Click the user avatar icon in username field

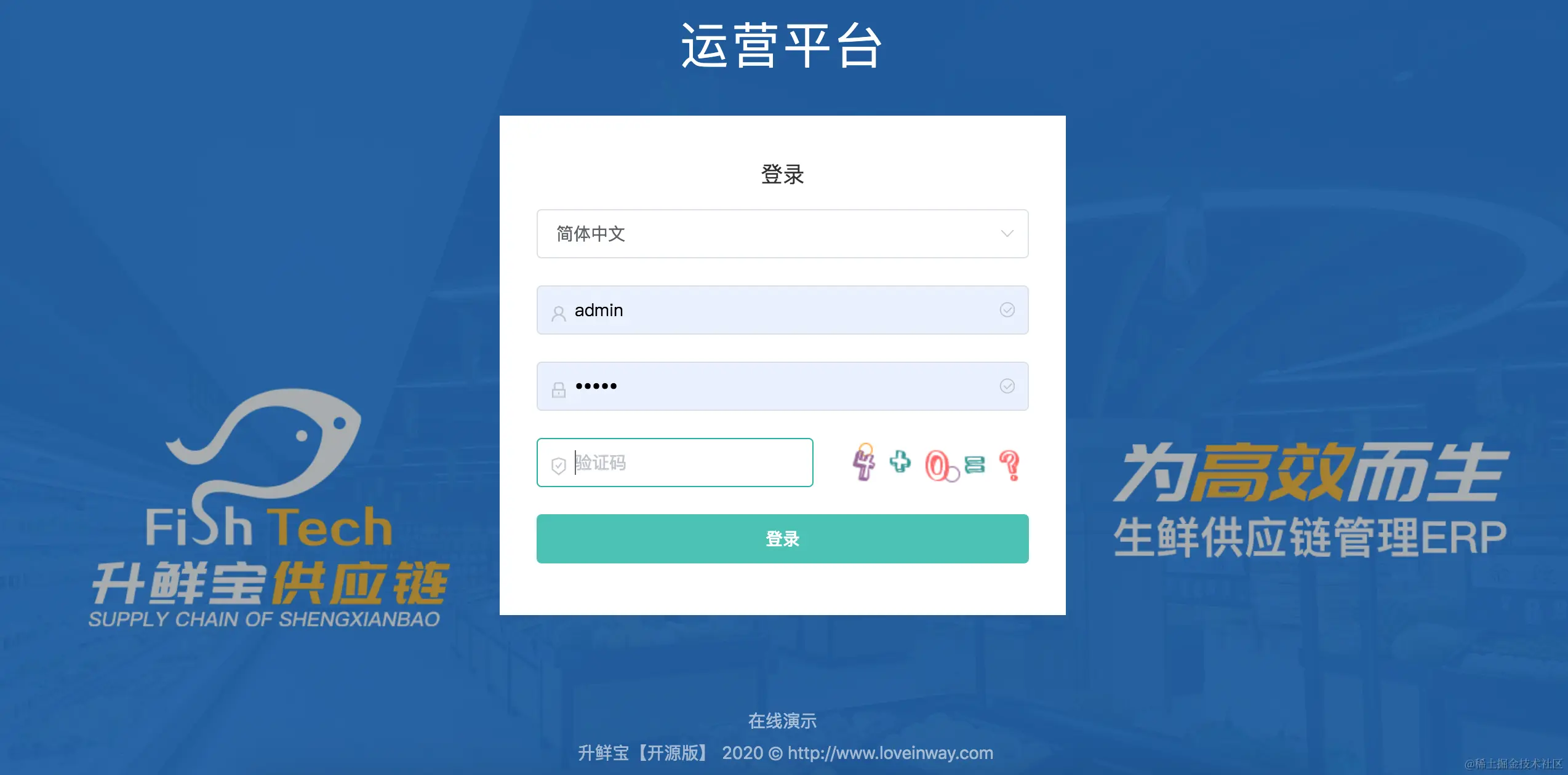pyautogui.click(x=558, y=314)
